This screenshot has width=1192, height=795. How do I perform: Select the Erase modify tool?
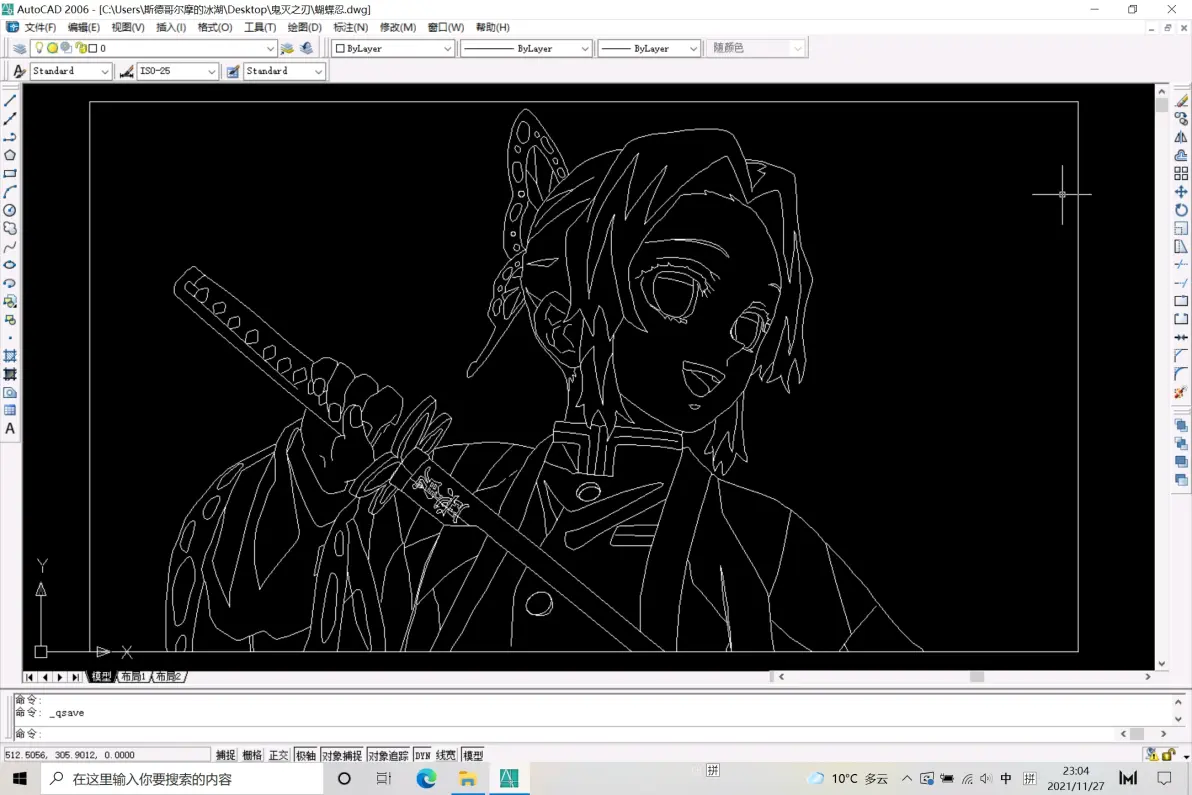point(1181,100)
